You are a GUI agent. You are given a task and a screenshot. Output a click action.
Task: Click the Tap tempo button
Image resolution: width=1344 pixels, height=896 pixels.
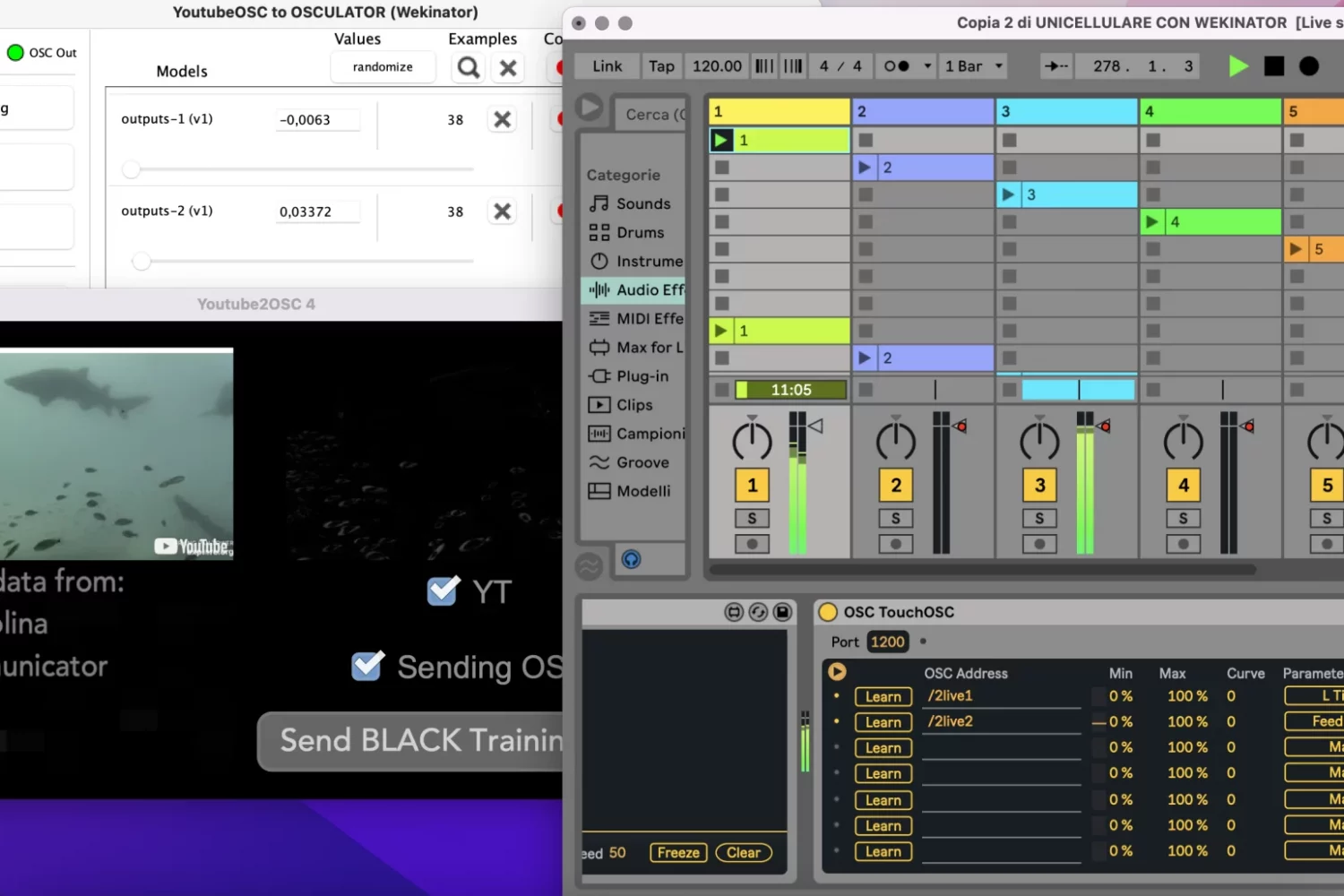(x=661, y=66)
